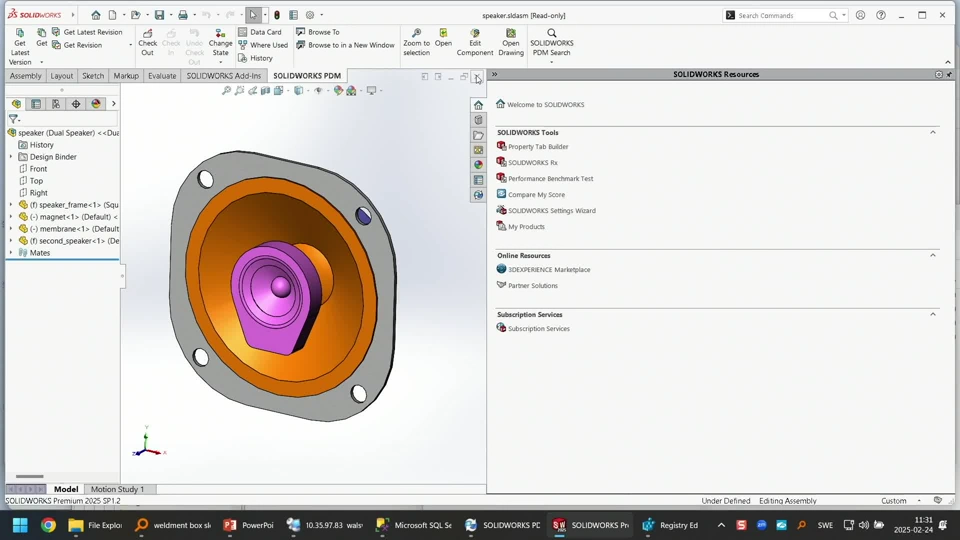Screen dimensions: 960x540
Task: Switch to the Markup ribbon tab
Action: point(126,76)
